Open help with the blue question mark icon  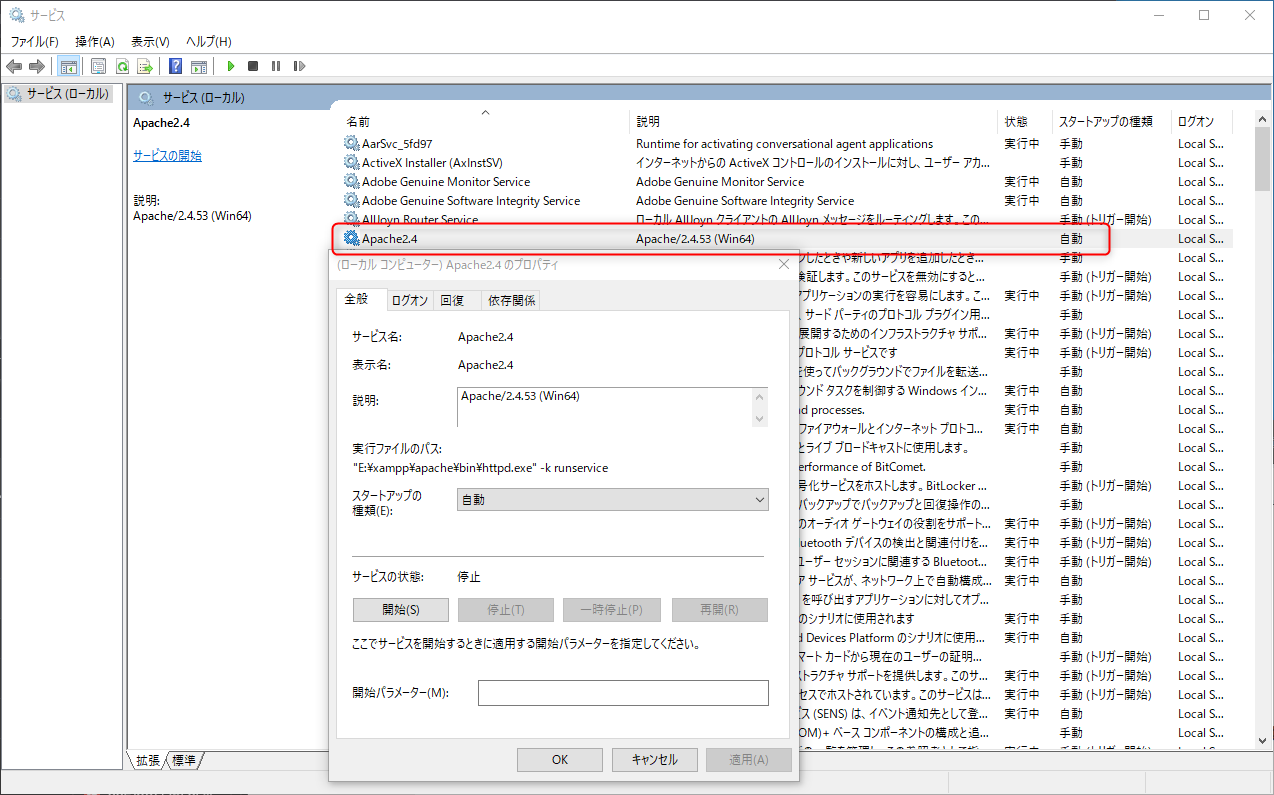coord(175,66)
